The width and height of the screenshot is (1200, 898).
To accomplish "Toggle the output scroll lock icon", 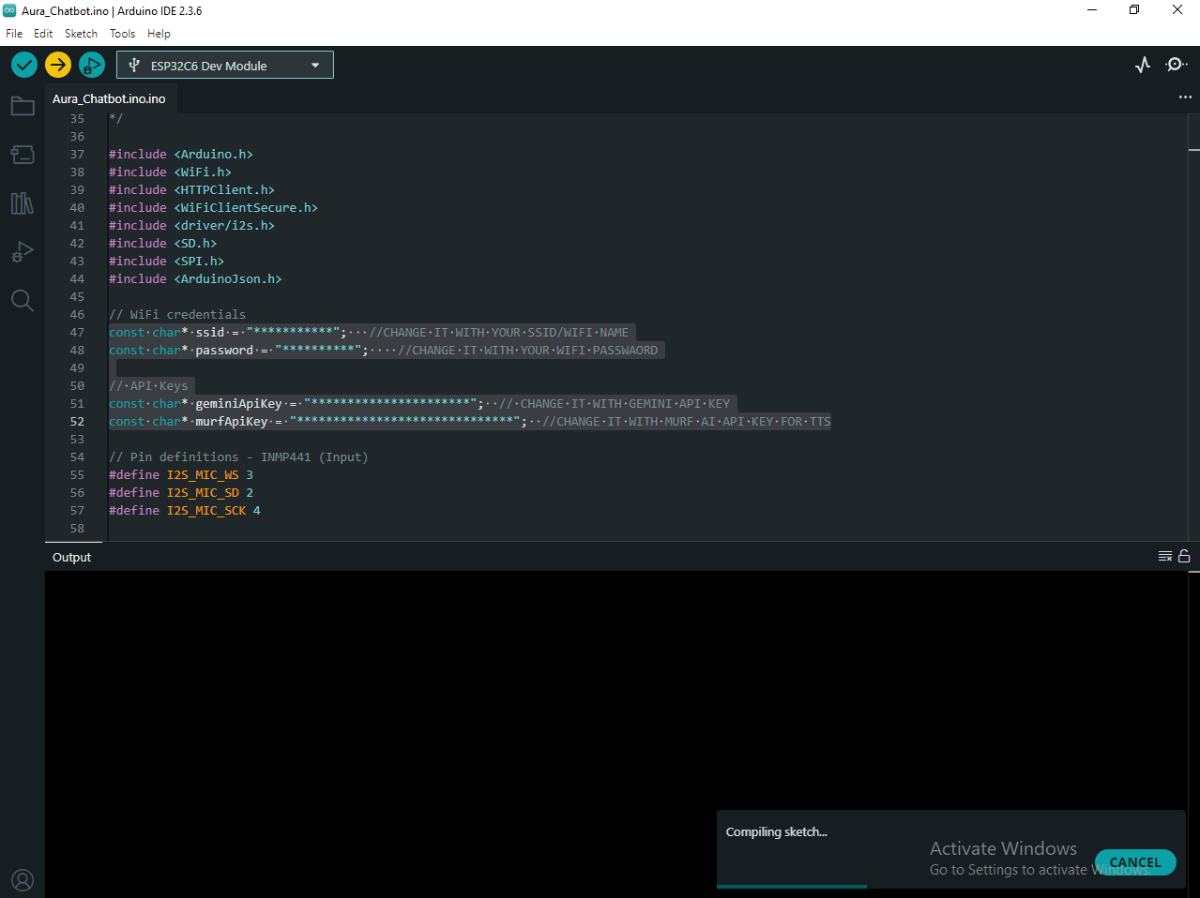I will point(1184,557).
